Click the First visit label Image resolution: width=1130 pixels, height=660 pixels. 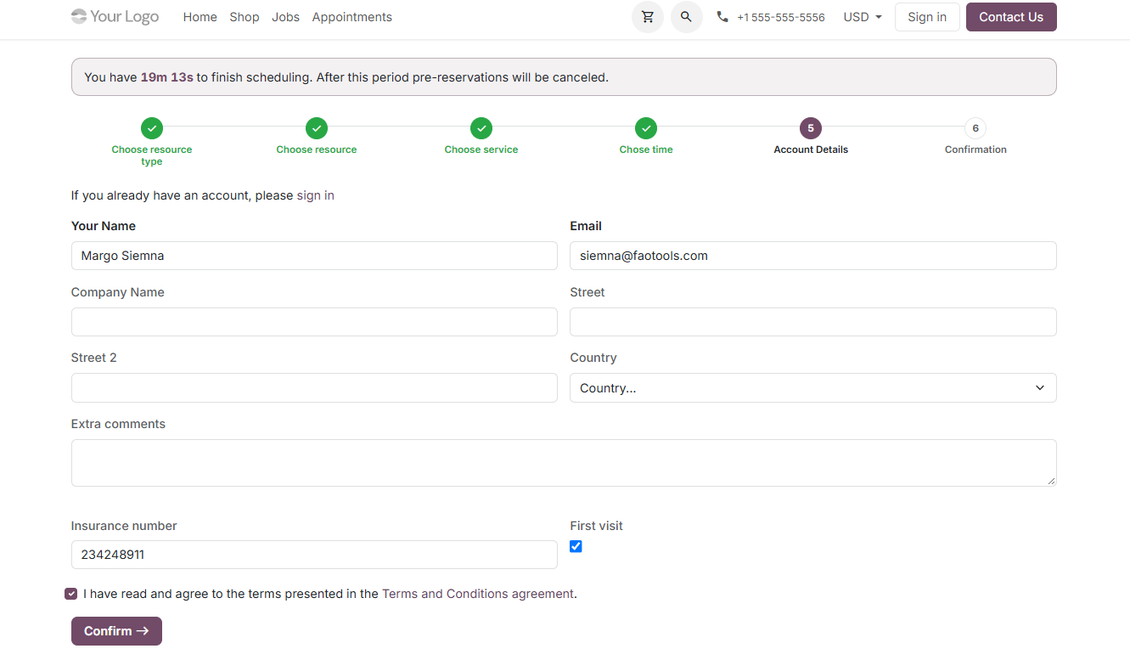(x=596, y=526)
